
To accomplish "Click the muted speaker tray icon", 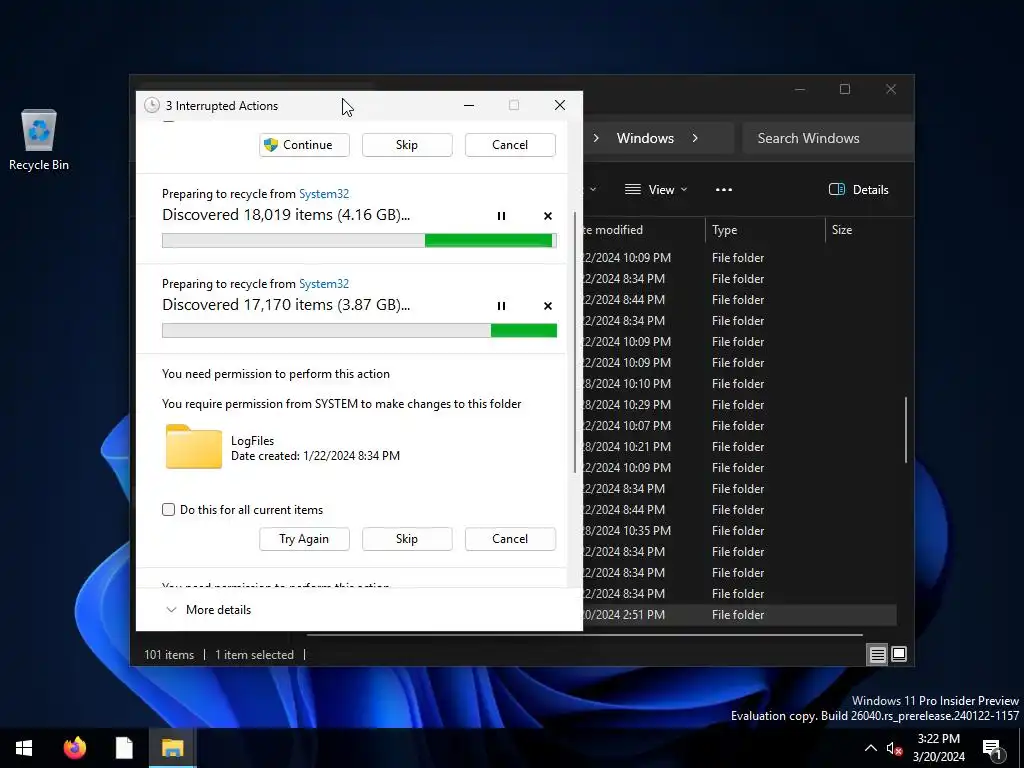I will [x=894, y=749].
